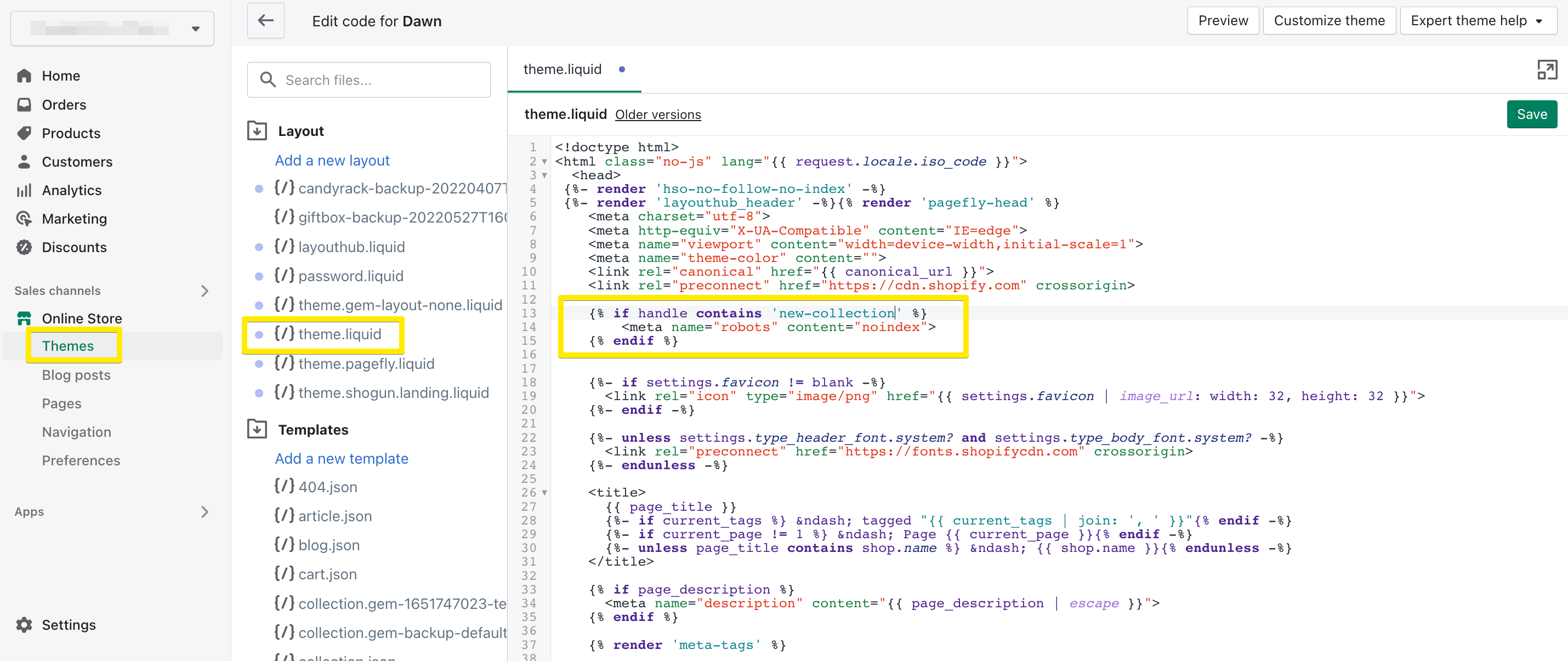Switch to the theme.liquid editor tab
The width and height of the screenshot is (1568, 661).
coord(563,70)
